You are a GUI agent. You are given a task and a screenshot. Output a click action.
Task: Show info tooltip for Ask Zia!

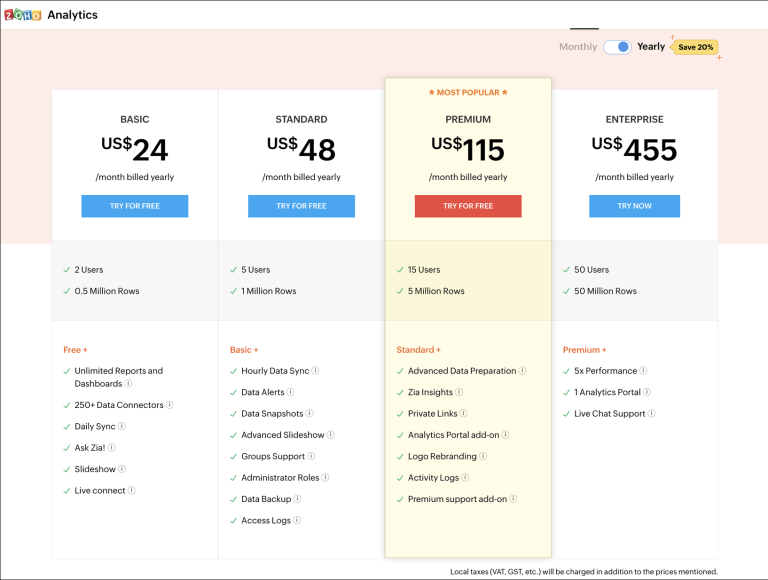pyautogui.click(x=112, y=447)
